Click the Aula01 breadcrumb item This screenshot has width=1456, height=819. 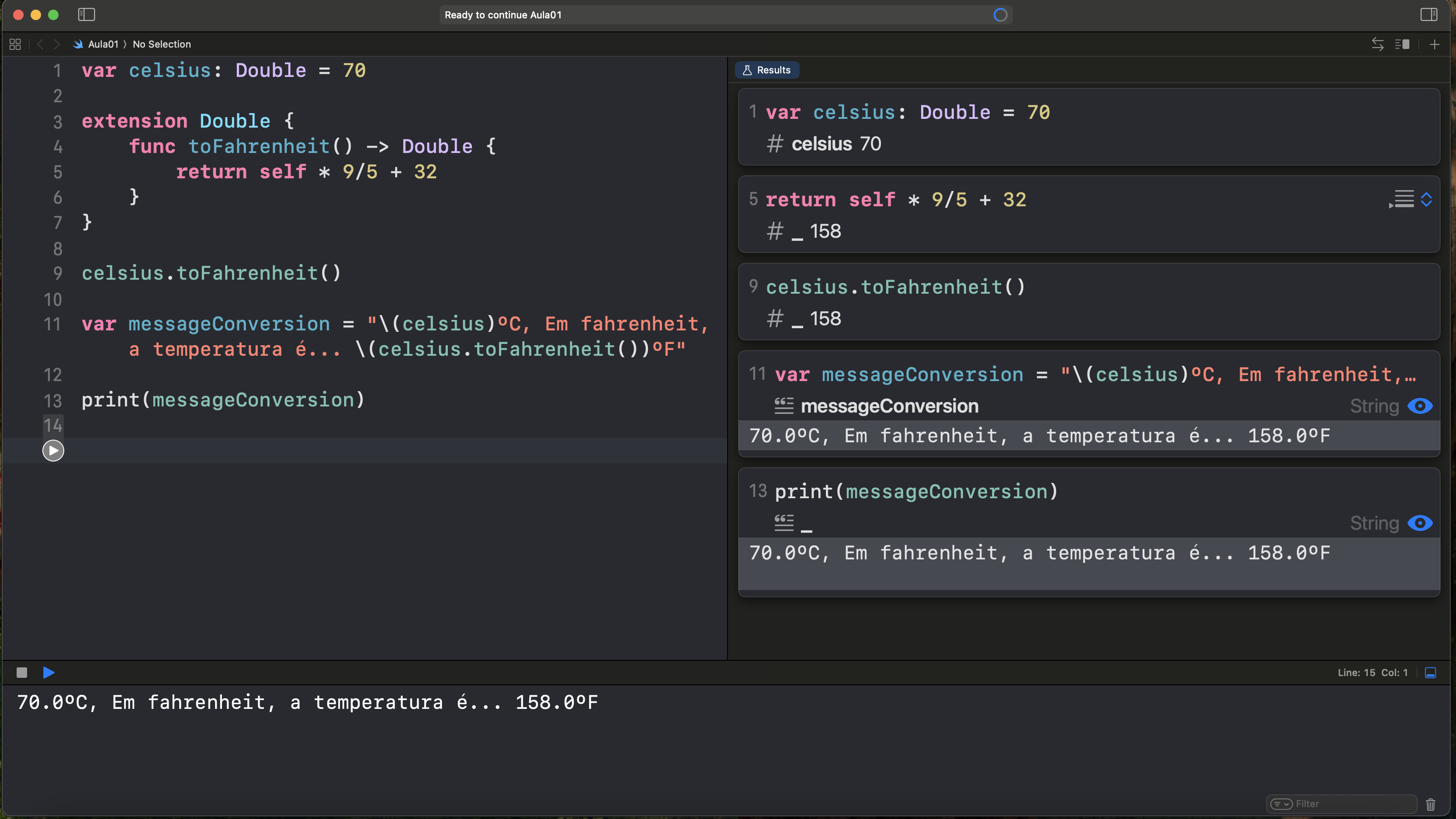103,44
